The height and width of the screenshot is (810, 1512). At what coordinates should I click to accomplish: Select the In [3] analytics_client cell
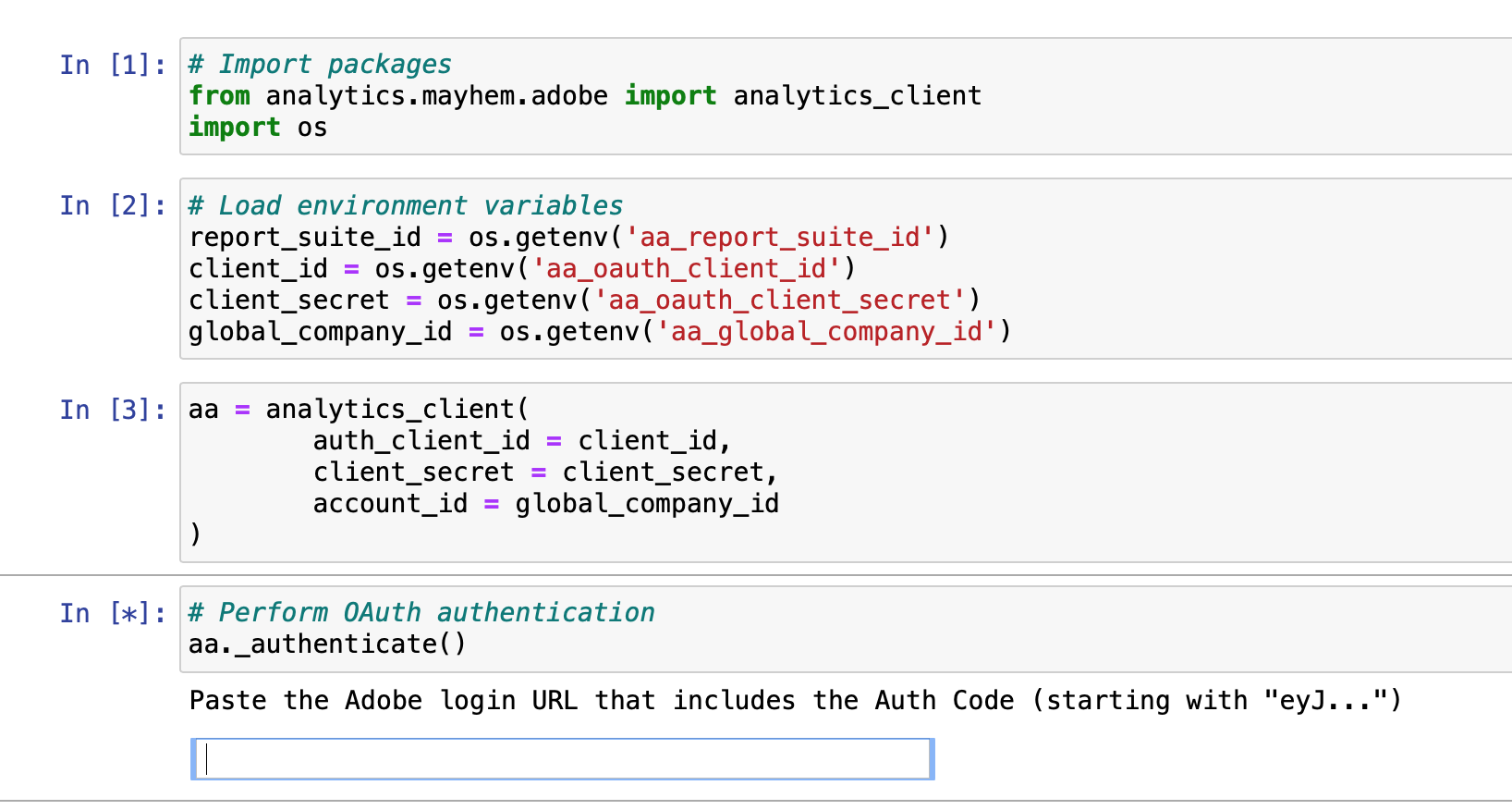tap(846, 472)
